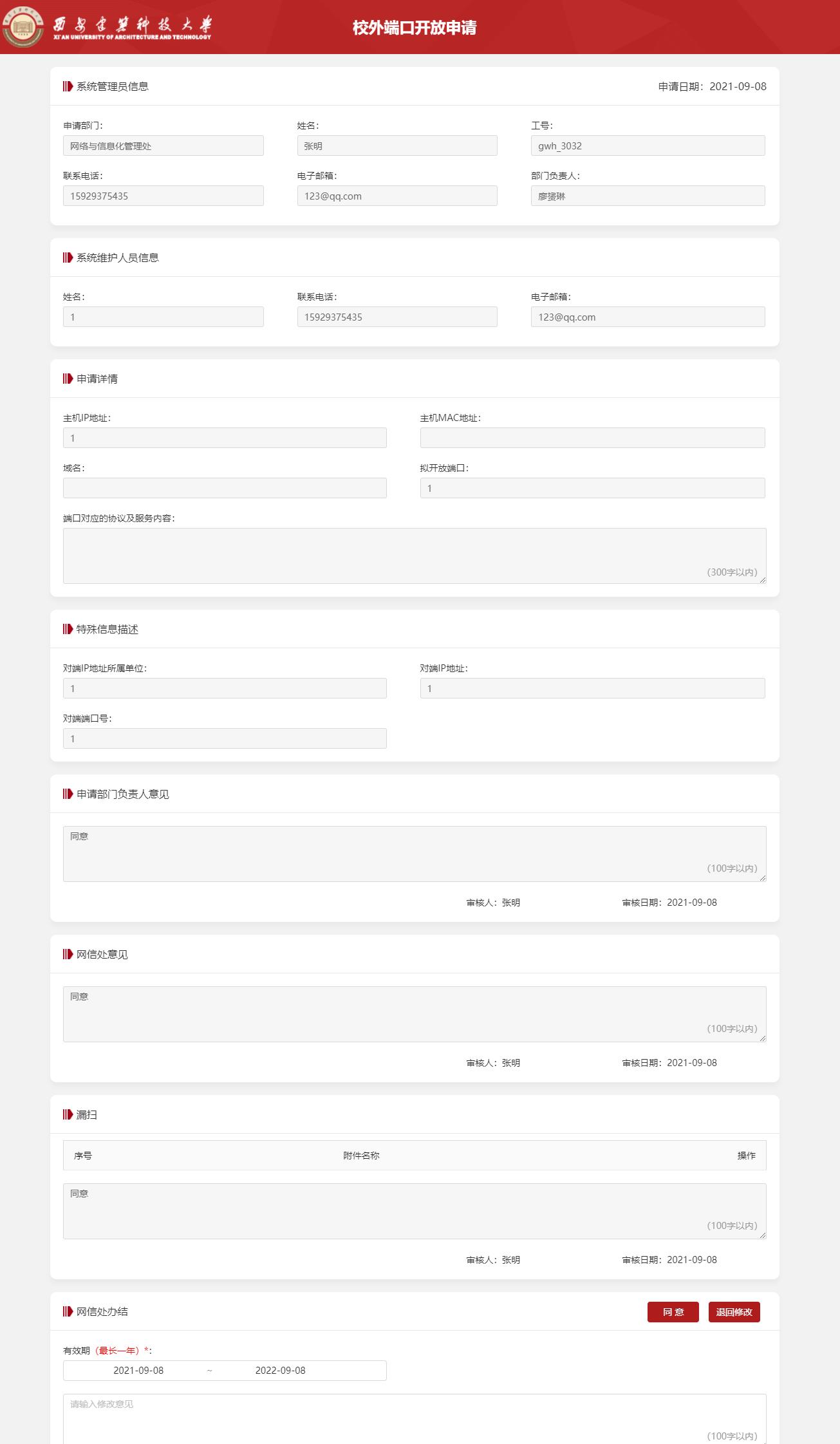Open the validity start date 2021-09-08 picker
Screen dimensions: 840x1444
tap(138, 1370)
